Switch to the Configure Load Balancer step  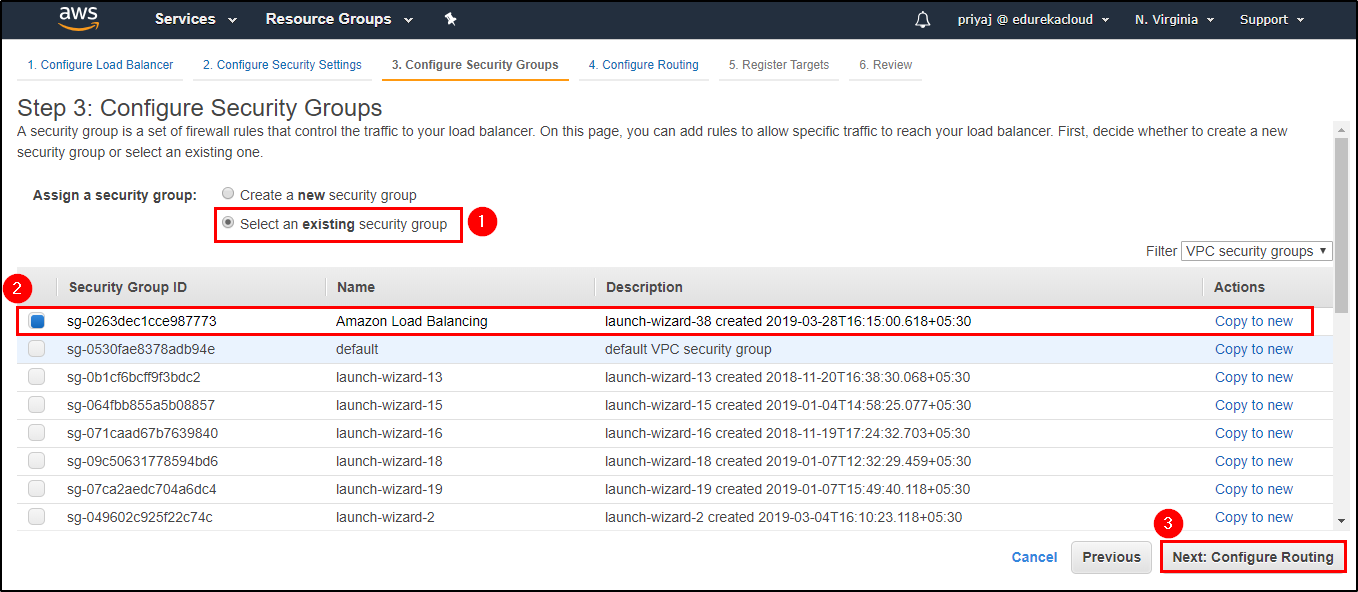click(x=99, y=63)
